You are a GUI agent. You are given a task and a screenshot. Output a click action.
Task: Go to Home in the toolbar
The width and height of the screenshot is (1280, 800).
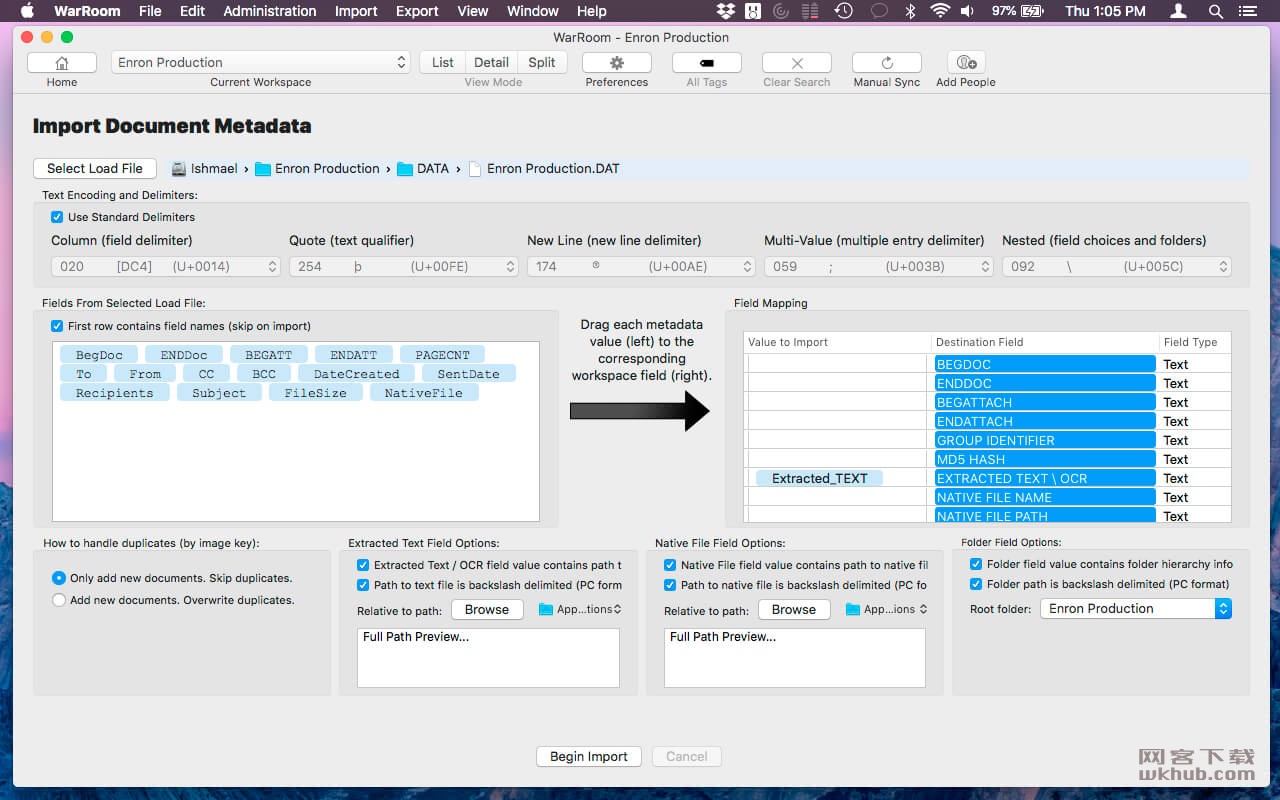pos(62,62)
